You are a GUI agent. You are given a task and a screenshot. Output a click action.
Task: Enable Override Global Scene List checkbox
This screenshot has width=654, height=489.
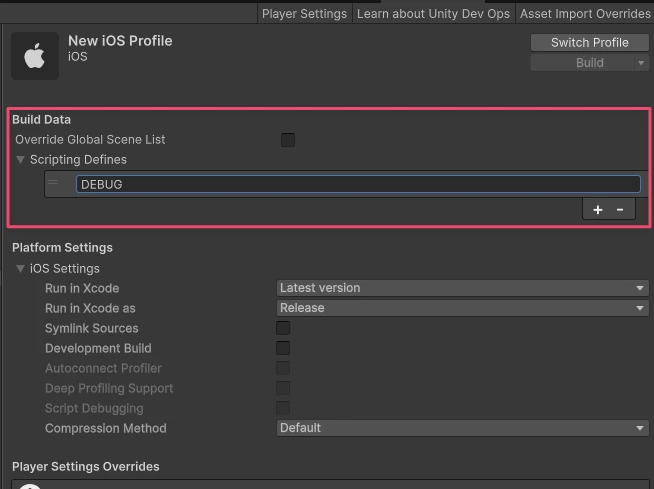pos(288,140)
